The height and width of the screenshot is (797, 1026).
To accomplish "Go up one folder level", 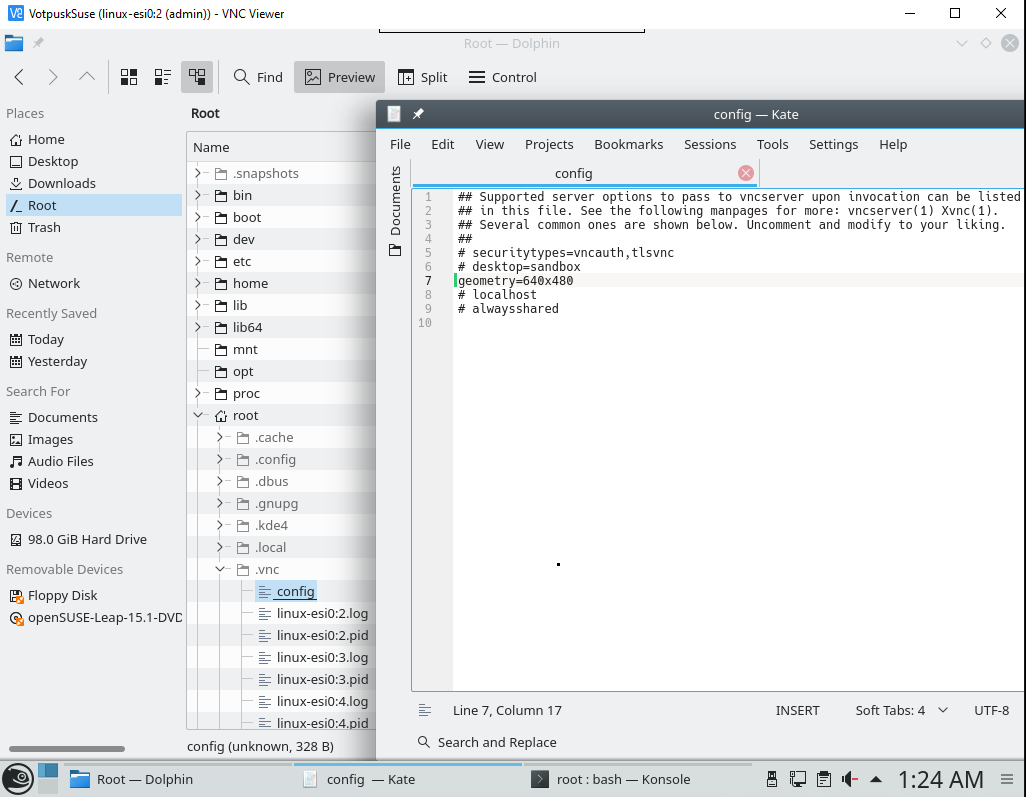I will click(87, 77).
